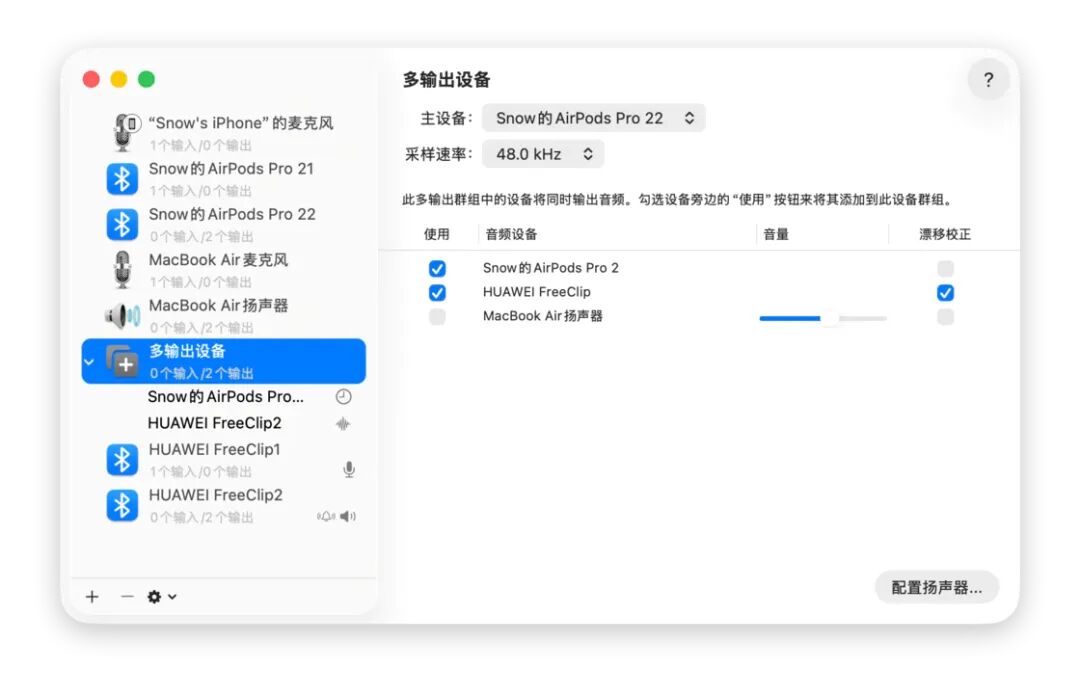Screen dimensions: 1080x696
Task: Click speaker output indicator on HUAWEI FreeClip2
Action: 348,516
